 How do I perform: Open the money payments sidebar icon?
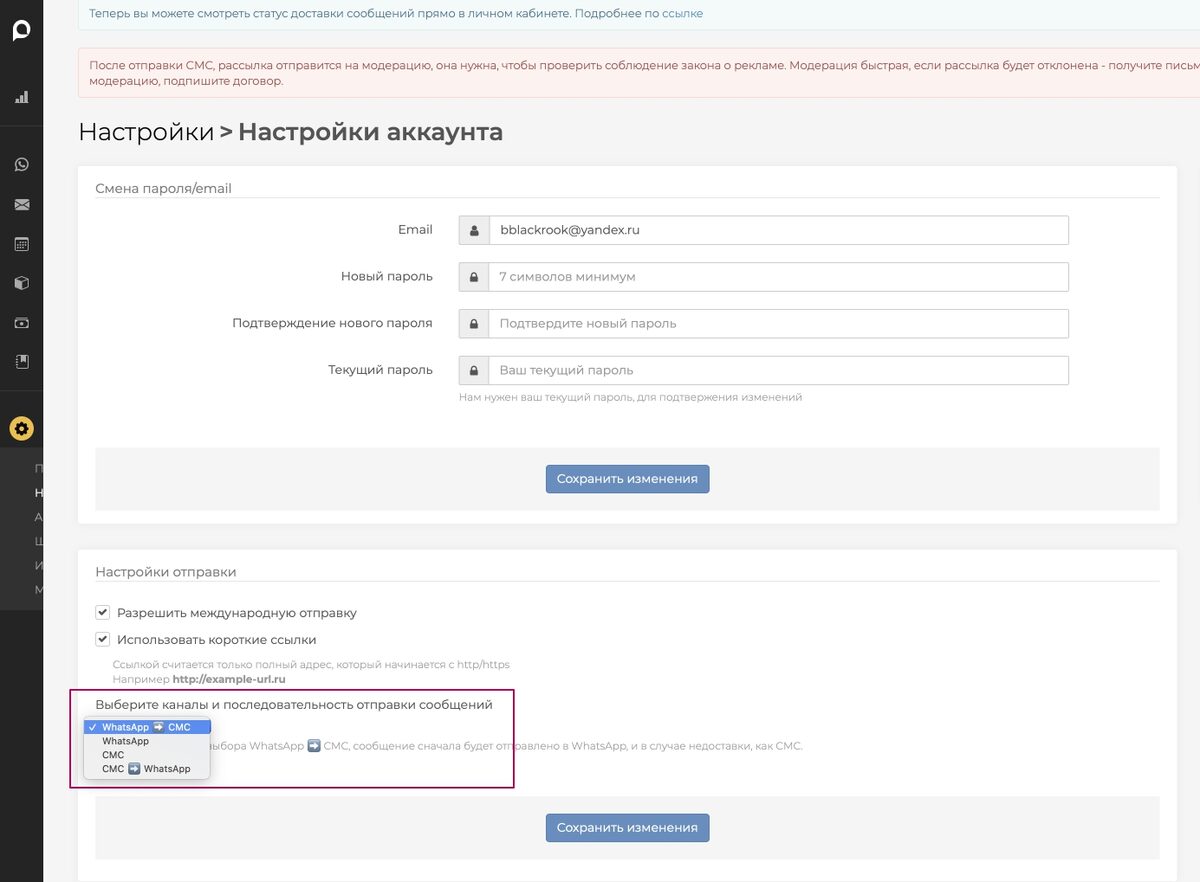(x=21, y=323)
